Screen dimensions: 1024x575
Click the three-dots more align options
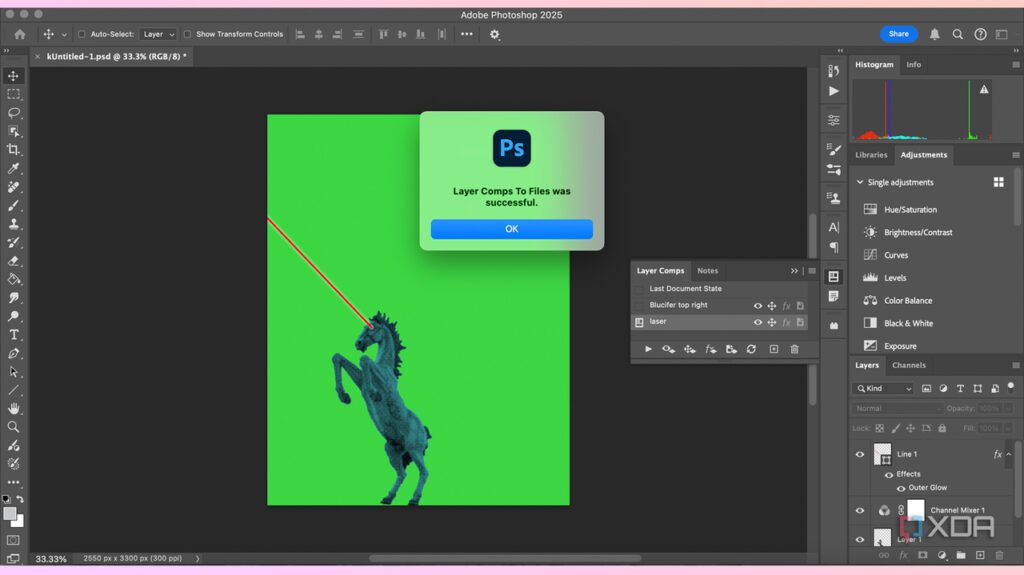pyautogui.click(x=466, y=34)
